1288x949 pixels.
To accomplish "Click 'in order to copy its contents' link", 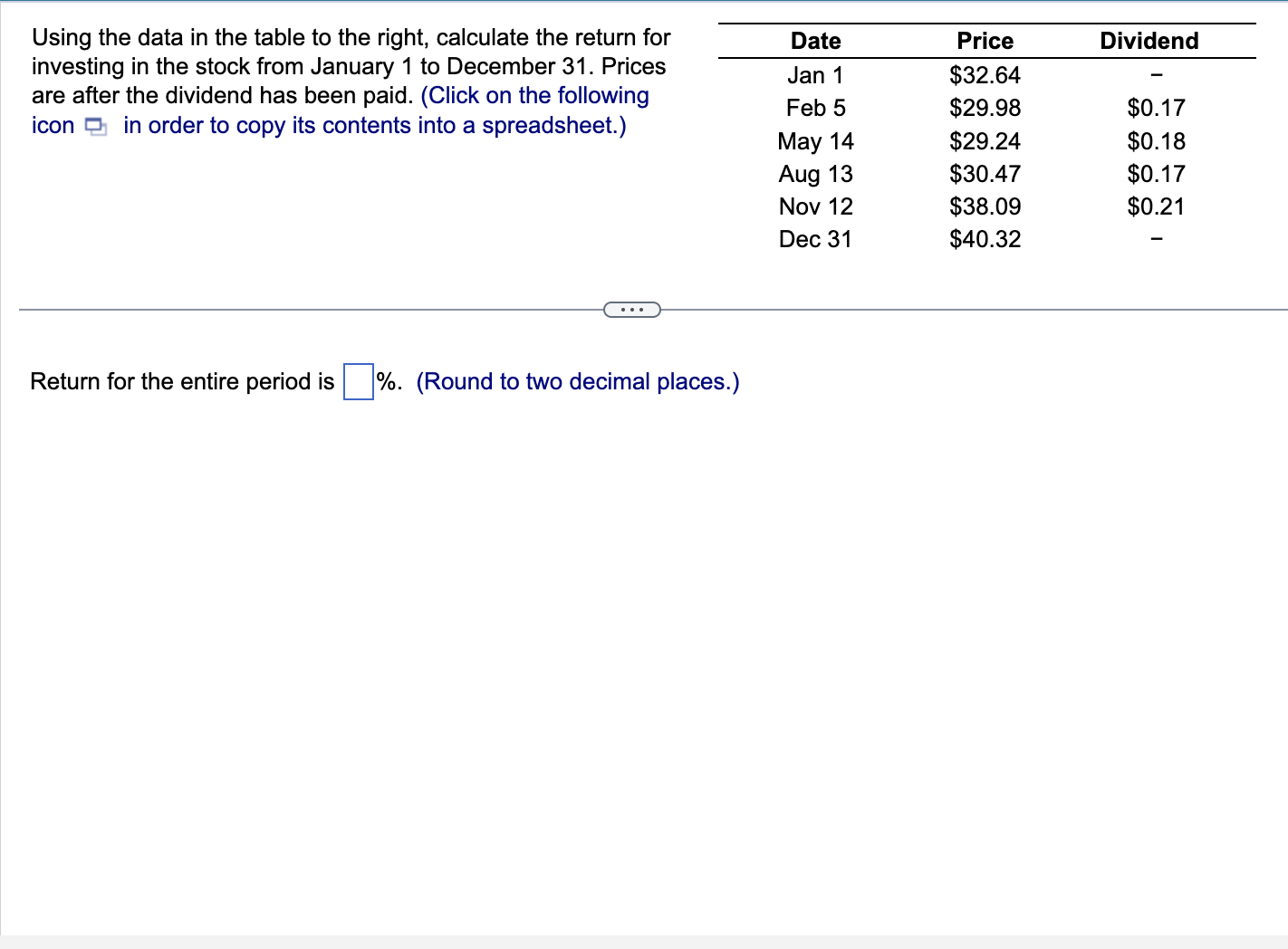I will click(375, 125).
